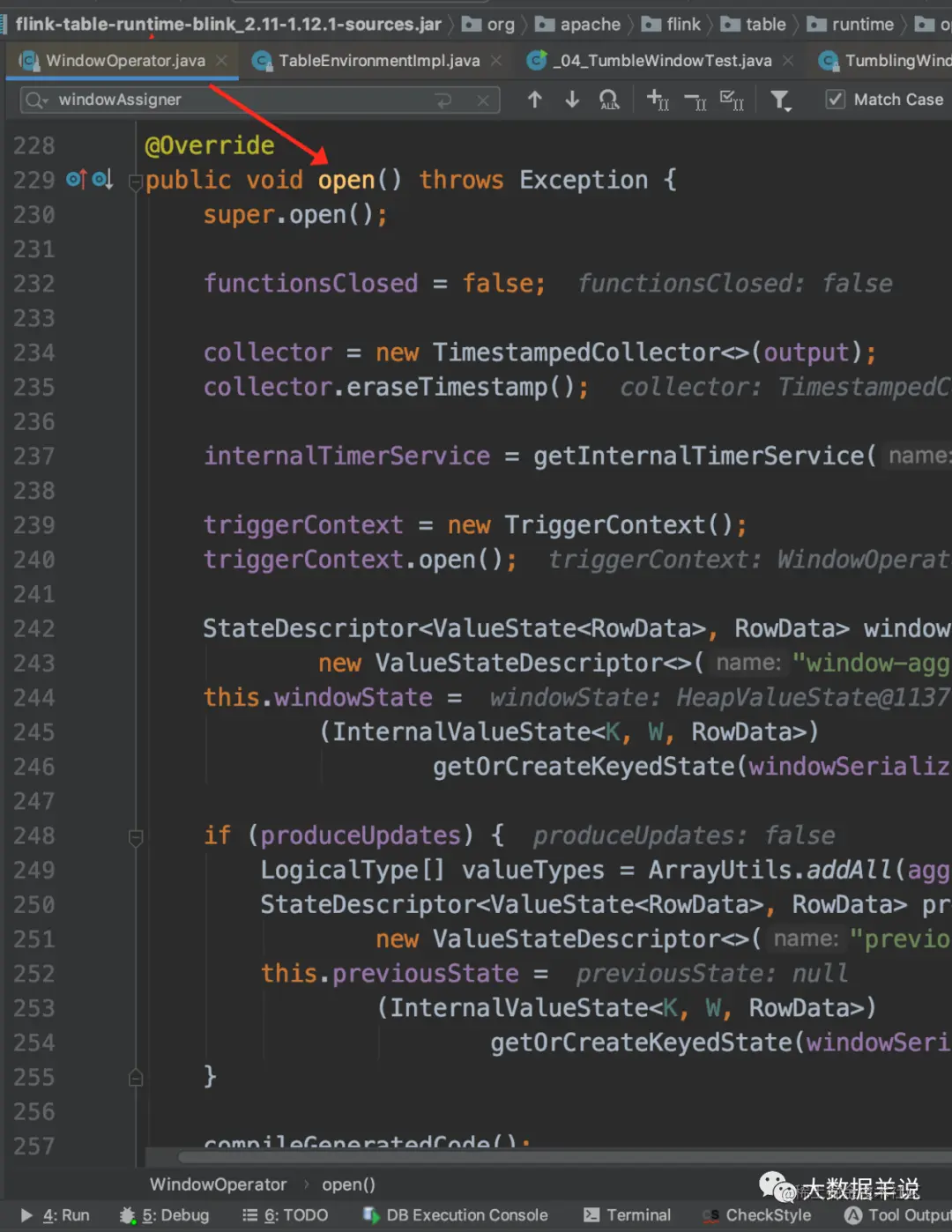The image size is (952, 1232).
Task: Go to previous search occurrence (up arrow)
Action: point(535,100)
